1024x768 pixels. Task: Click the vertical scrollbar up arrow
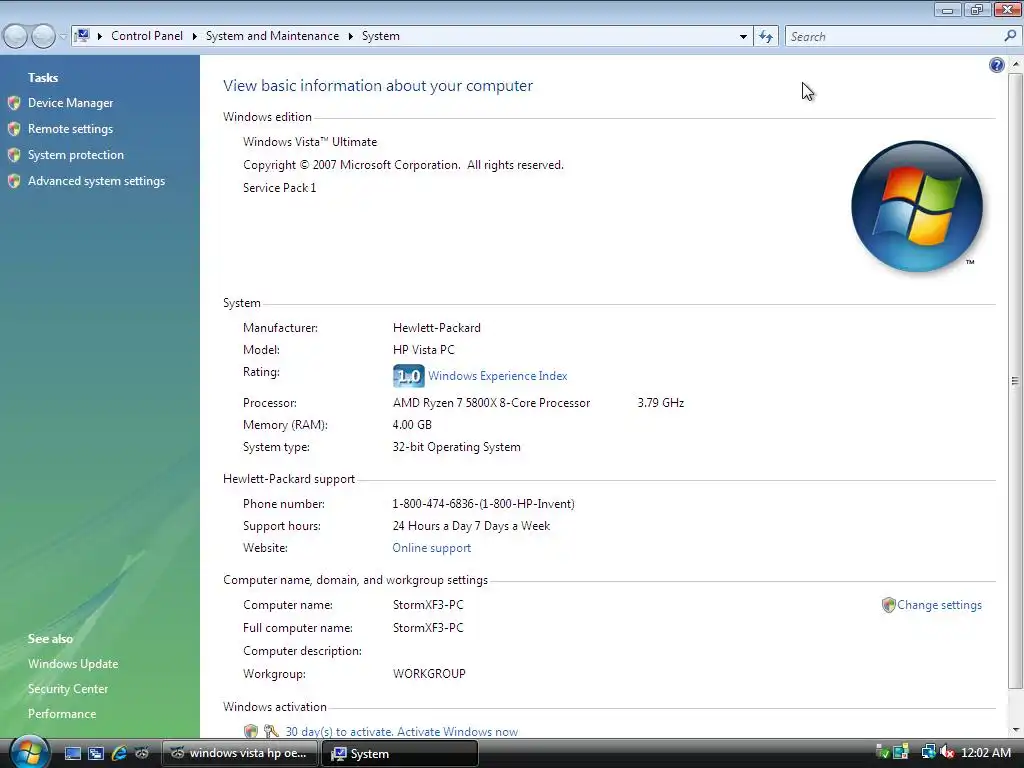(1016, 65)
